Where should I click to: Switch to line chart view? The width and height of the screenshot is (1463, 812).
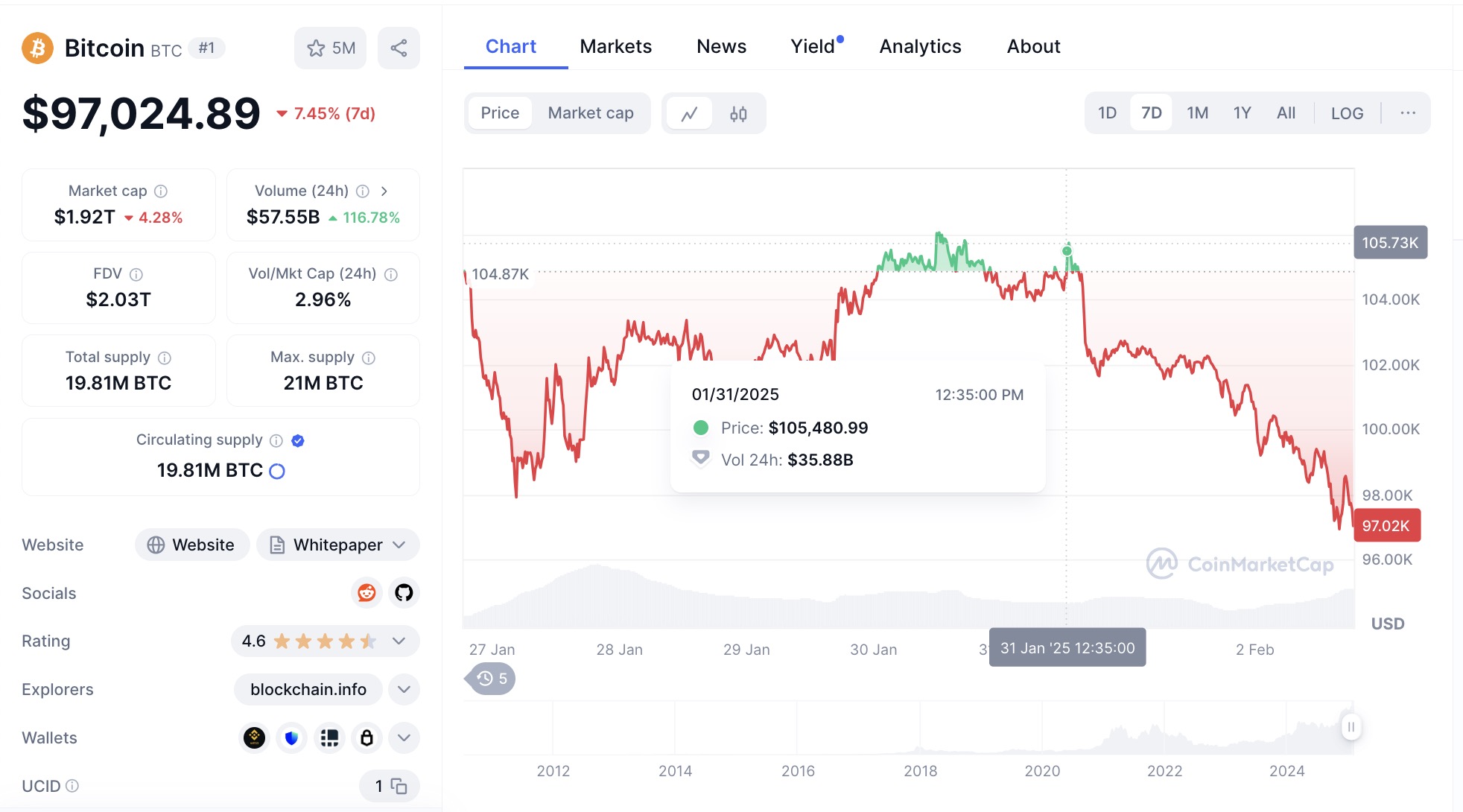(690, 113)
